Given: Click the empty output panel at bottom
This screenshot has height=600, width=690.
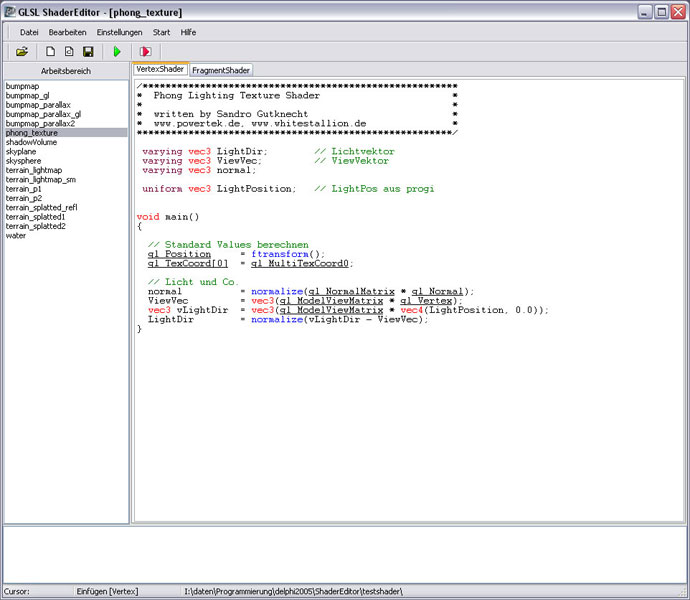Looking at the screenshot, I should 345,553.
